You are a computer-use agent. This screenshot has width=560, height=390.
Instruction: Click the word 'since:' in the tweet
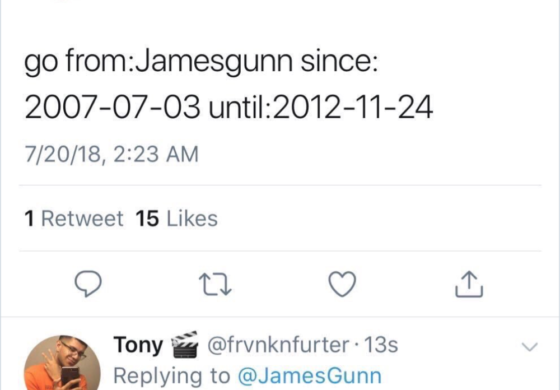(339, 61)
